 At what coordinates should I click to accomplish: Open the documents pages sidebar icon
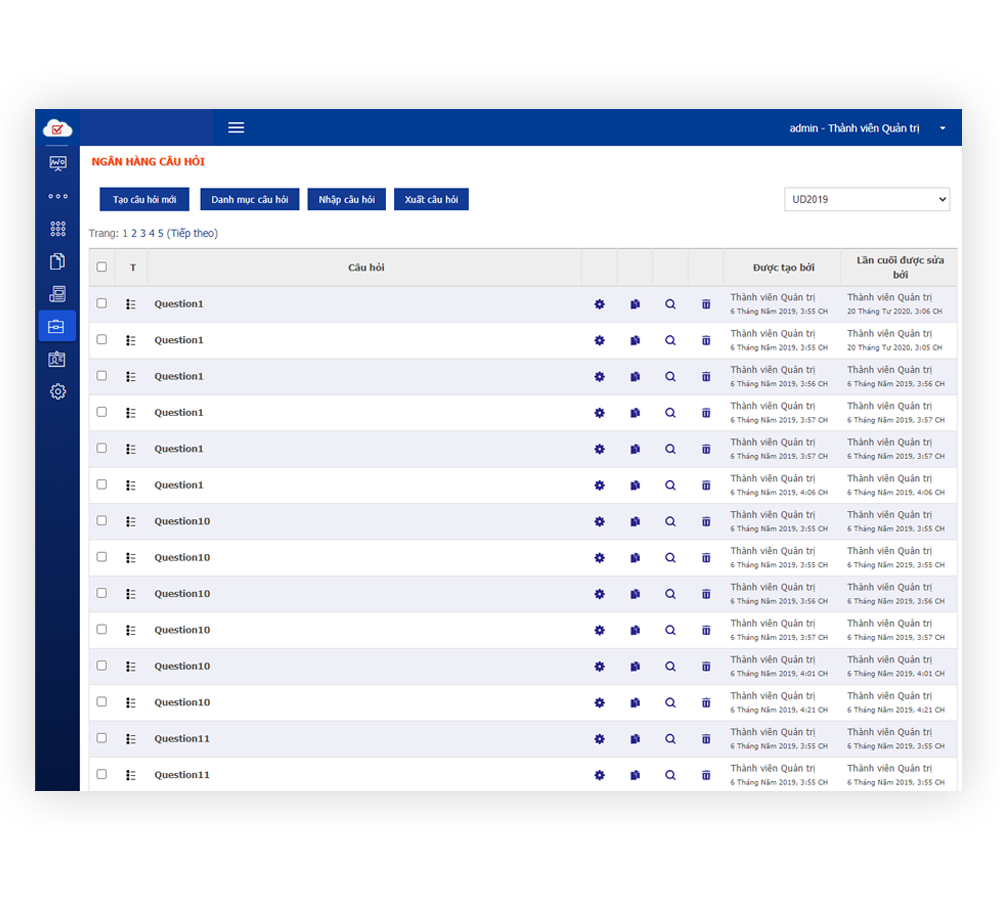point(57,262)
